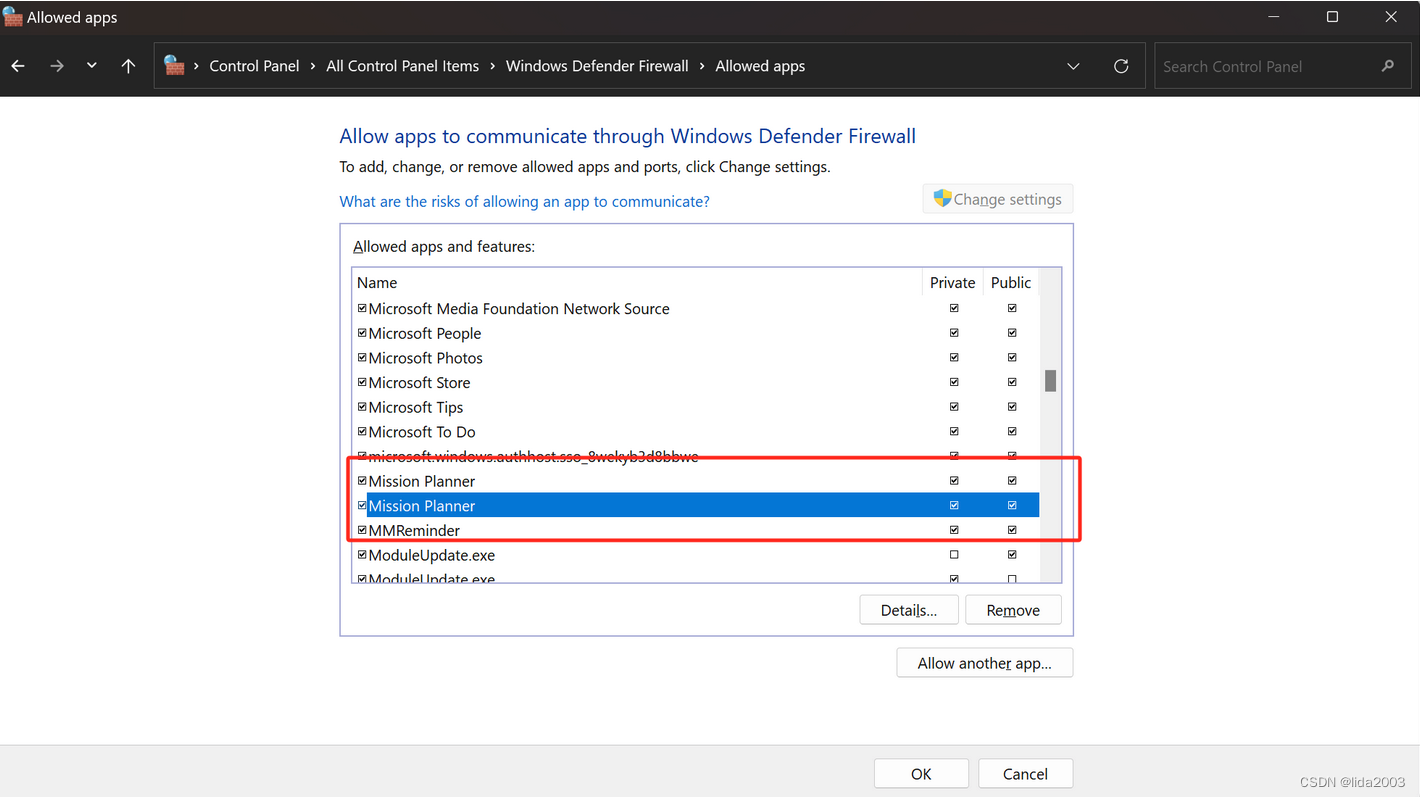Open chevron after Windows Defender Firewall breadcrumb

702,66
